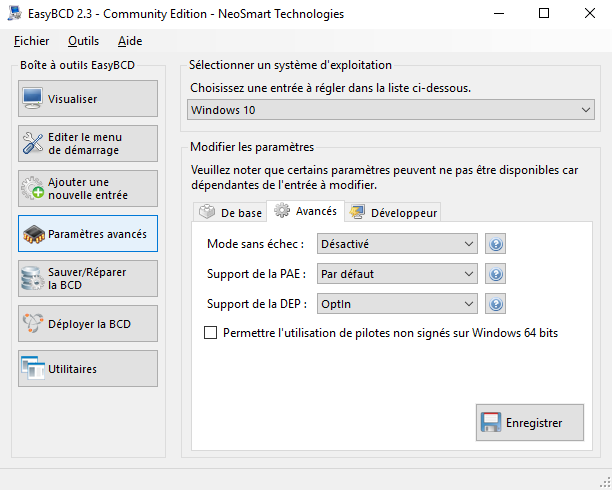Open the Aide menu
This screenshot has width=612, height=490.
click(130, 41)
